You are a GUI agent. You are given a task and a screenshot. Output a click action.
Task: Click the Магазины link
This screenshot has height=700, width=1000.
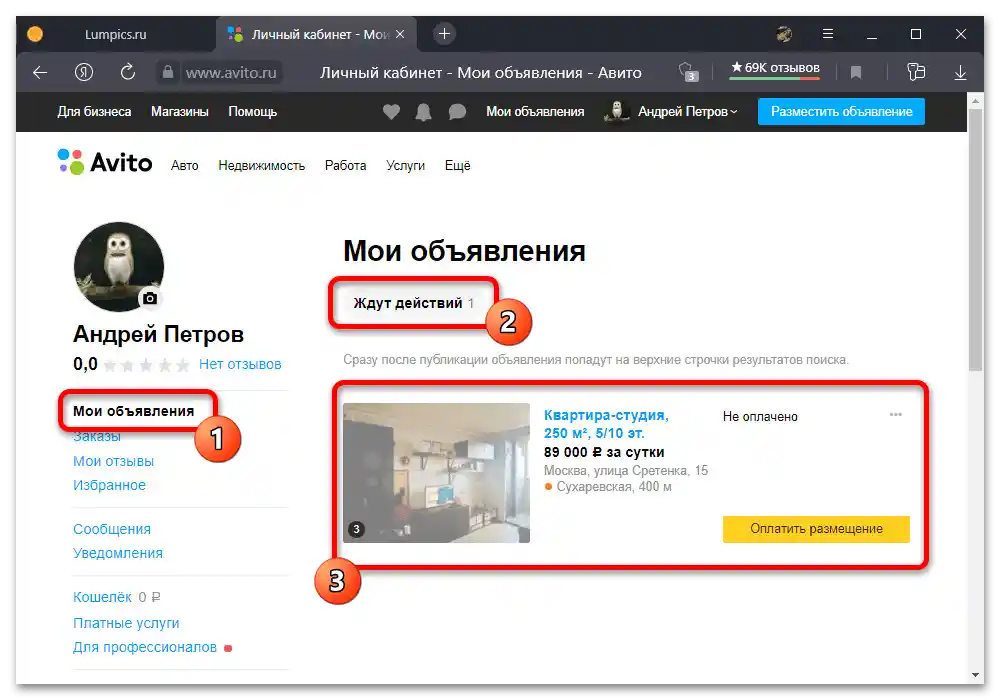click(180, 112)
